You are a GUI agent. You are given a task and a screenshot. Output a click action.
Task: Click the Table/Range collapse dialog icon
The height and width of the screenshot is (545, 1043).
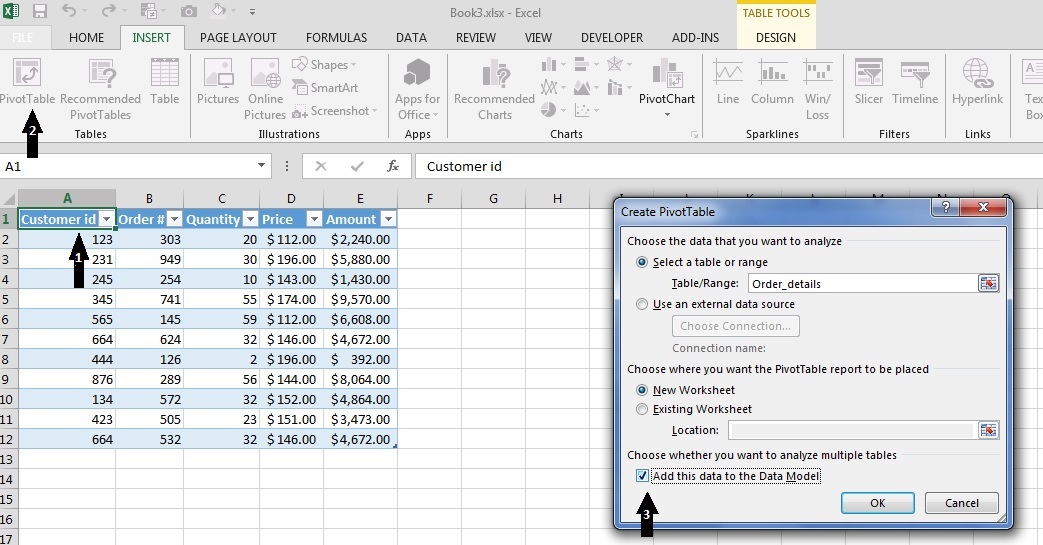point(988,283)
